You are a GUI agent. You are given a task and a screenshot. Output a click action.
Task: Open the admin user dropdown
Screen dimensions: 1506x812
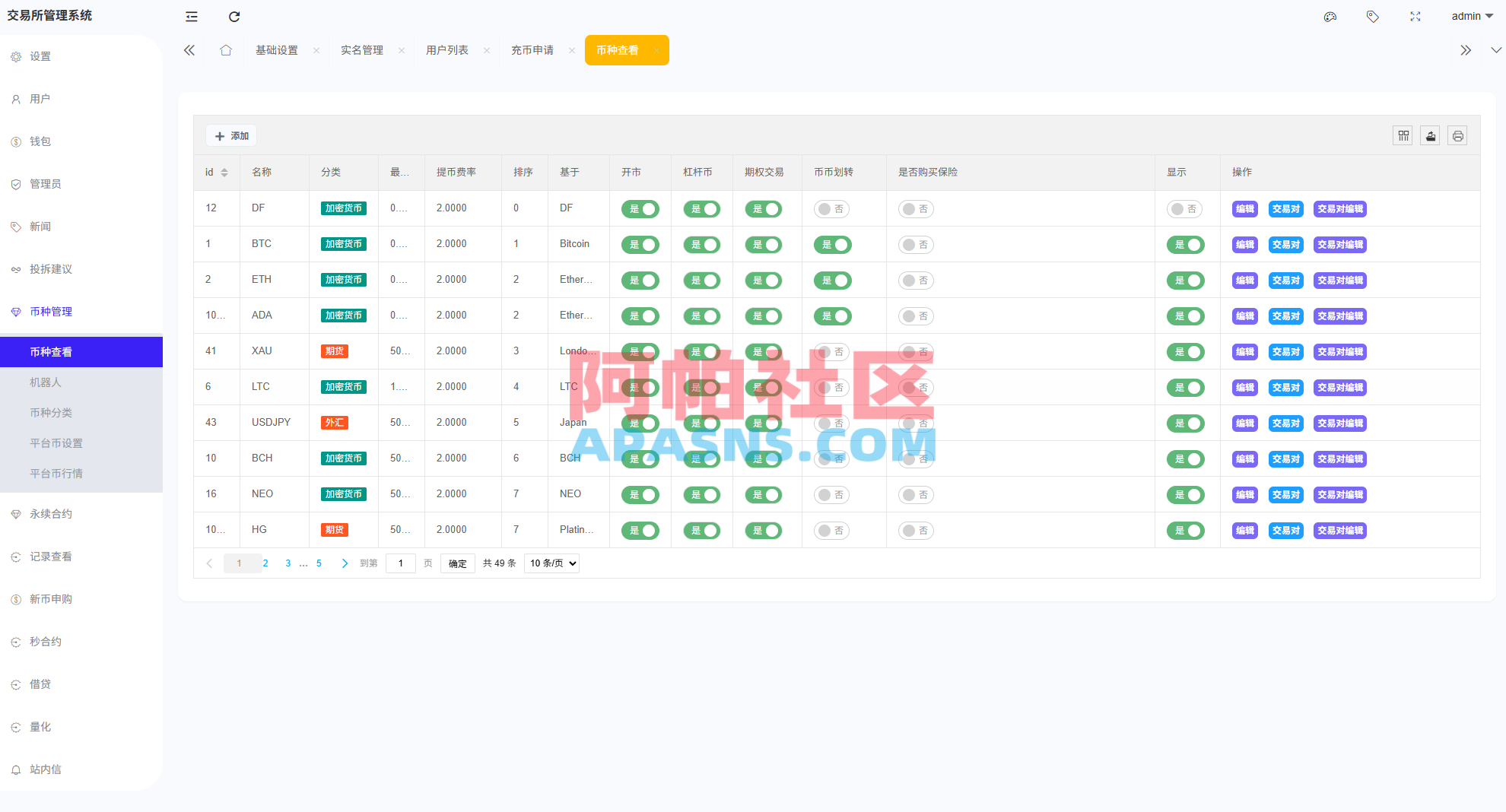click(x=1472, y=17)
